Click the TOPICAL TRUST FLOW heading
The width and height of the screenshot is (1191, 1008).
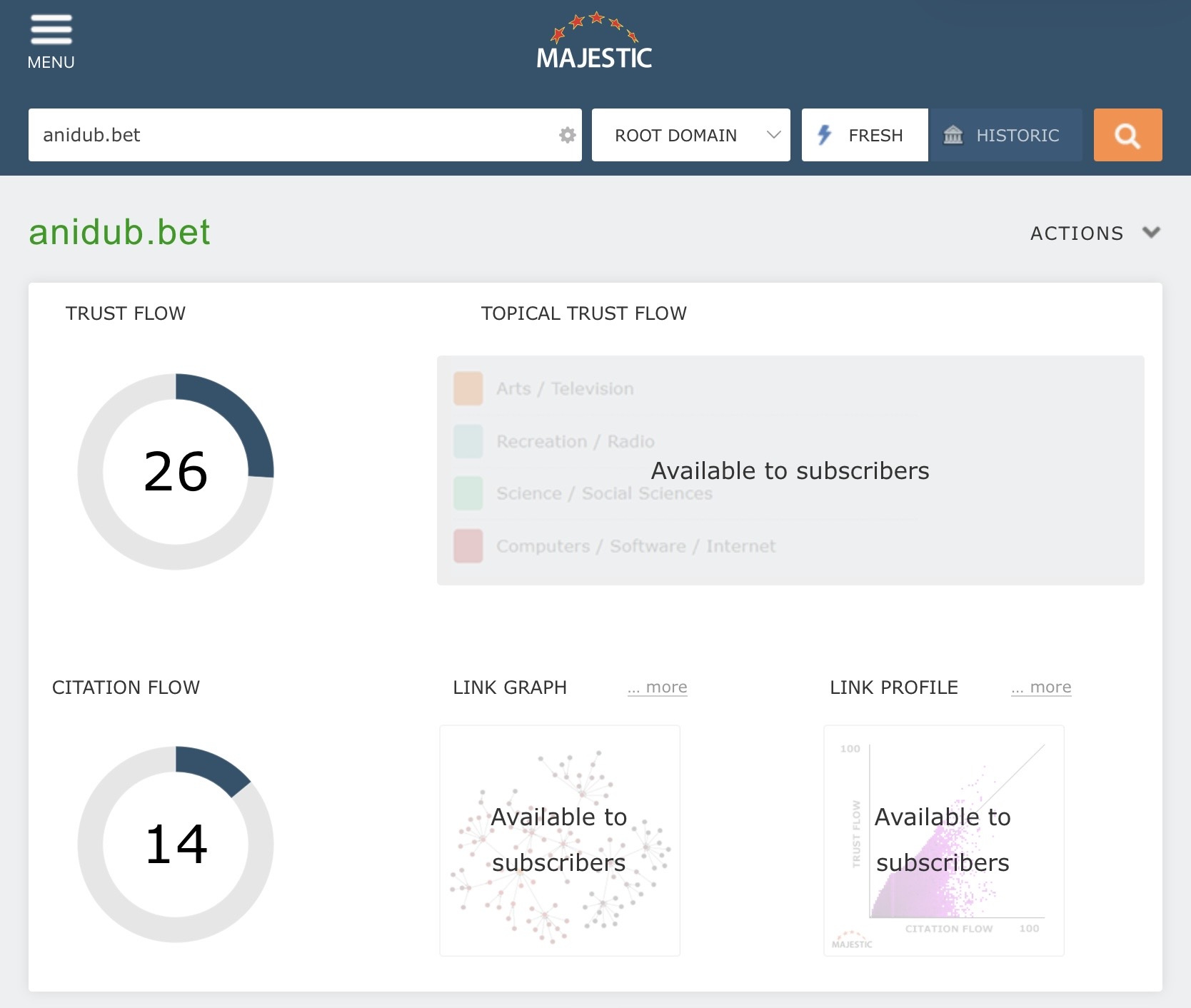(x=584, y=313)
